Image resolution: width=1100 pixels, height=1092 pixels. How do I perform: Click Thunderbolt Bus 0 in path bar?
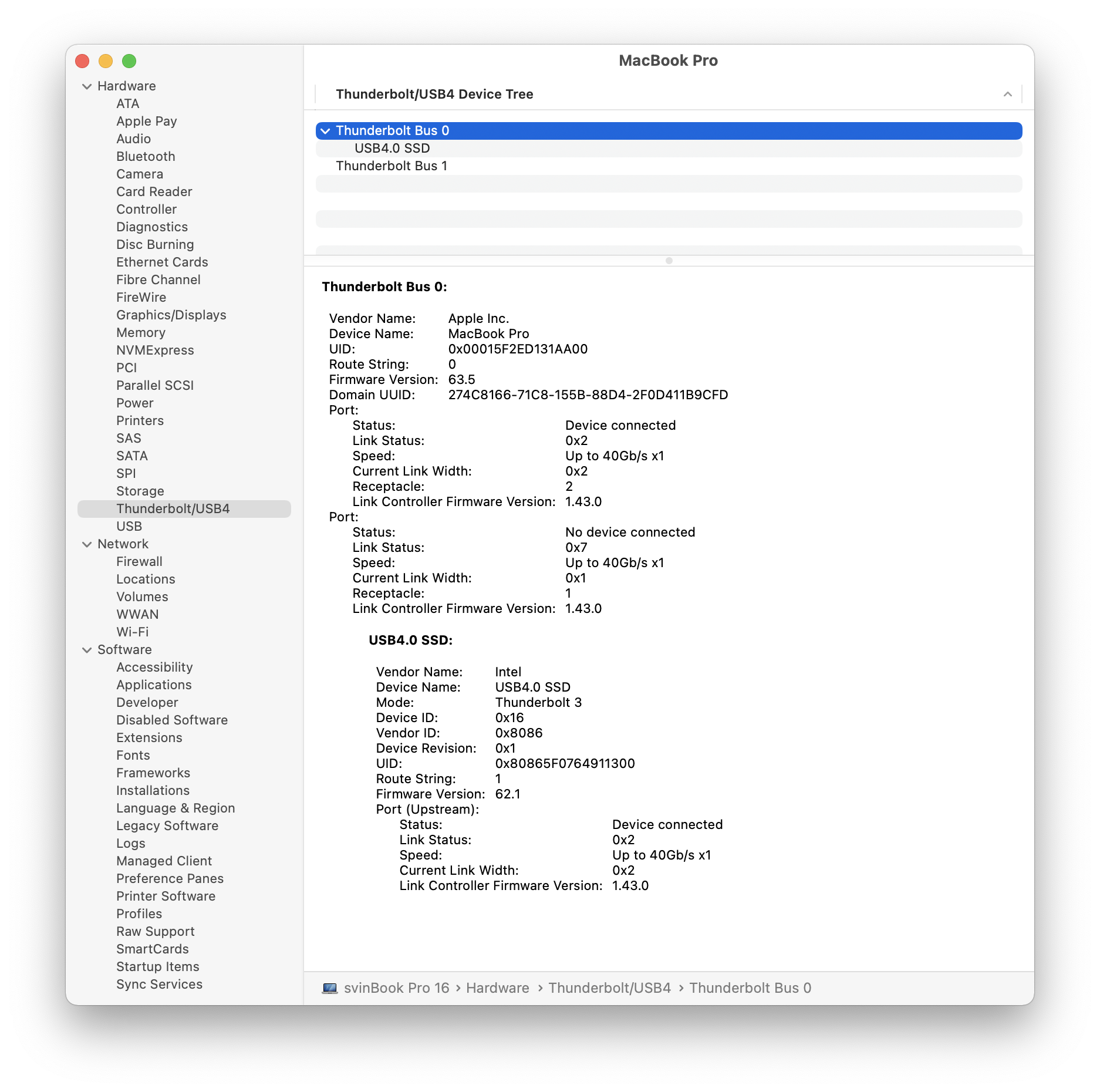[x=750, y=988]
